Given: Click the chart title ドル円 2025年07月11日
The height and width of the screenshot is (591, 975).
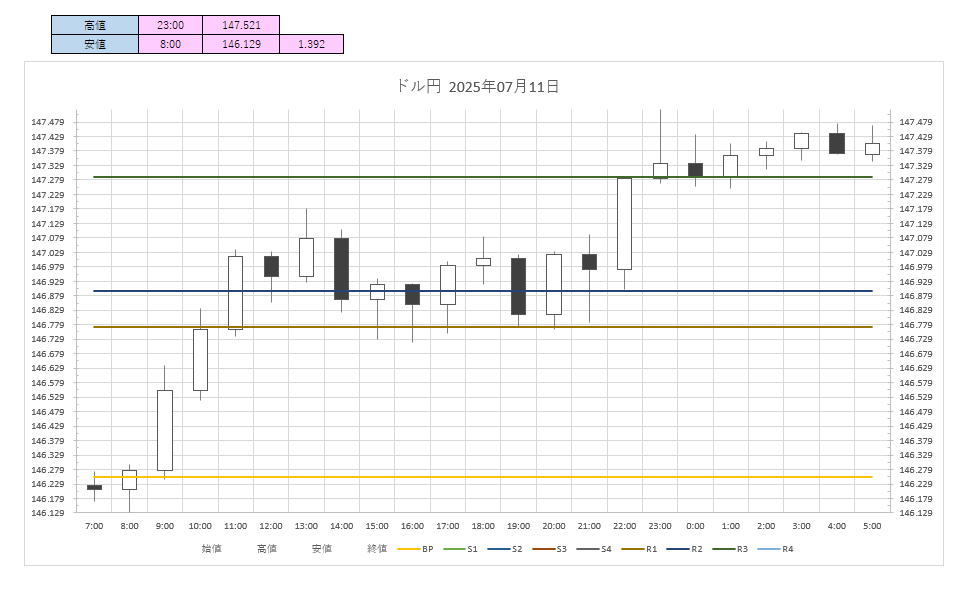Looking at the screenshot, I should pyautogui.click(x=478, y=87).
